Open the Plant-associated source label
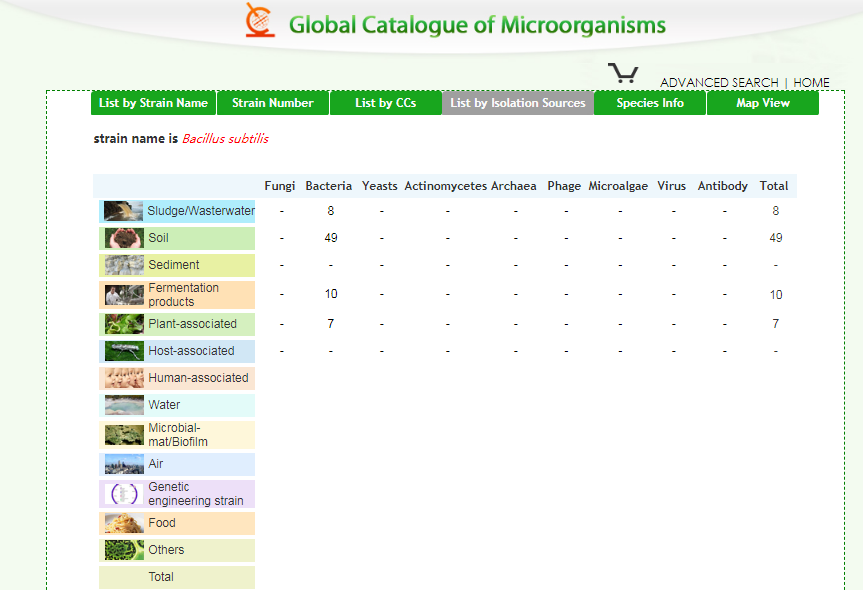863x590 pixels. 193,324
